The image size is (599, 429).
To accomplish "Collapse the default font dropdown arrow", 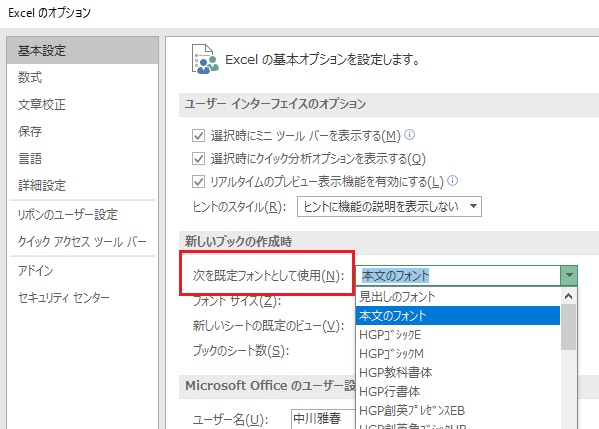I will (x=569, y=275).
